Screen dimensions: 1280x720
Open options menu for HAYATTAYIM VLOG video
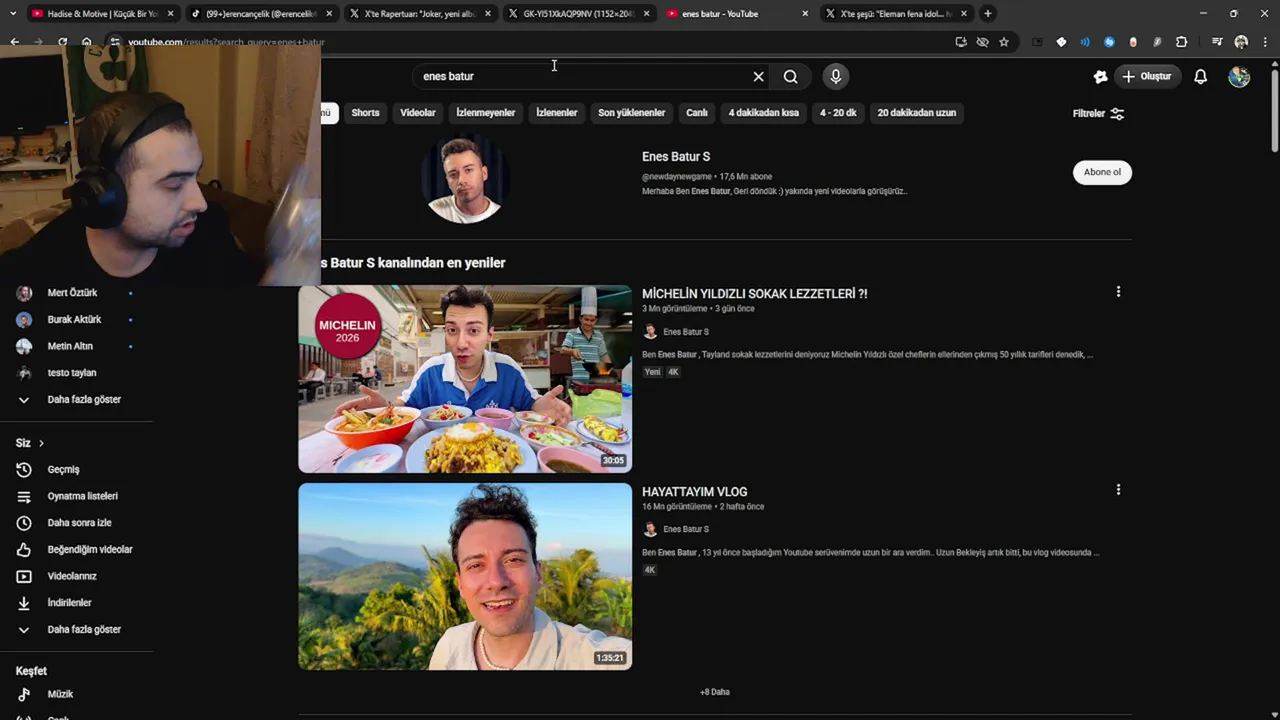[x=1118, y=490]
